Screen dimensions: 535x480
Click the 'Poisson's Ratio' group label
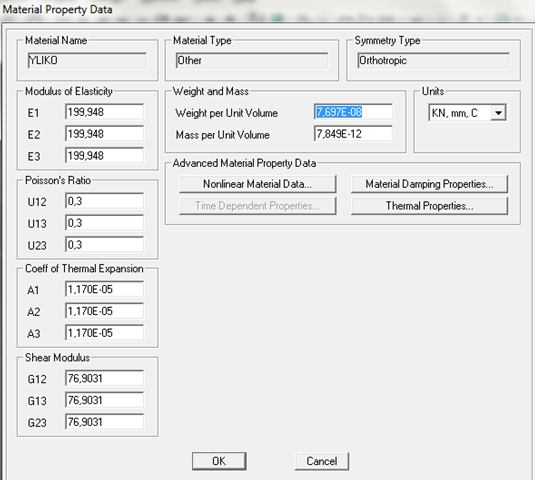pos(58,180)
